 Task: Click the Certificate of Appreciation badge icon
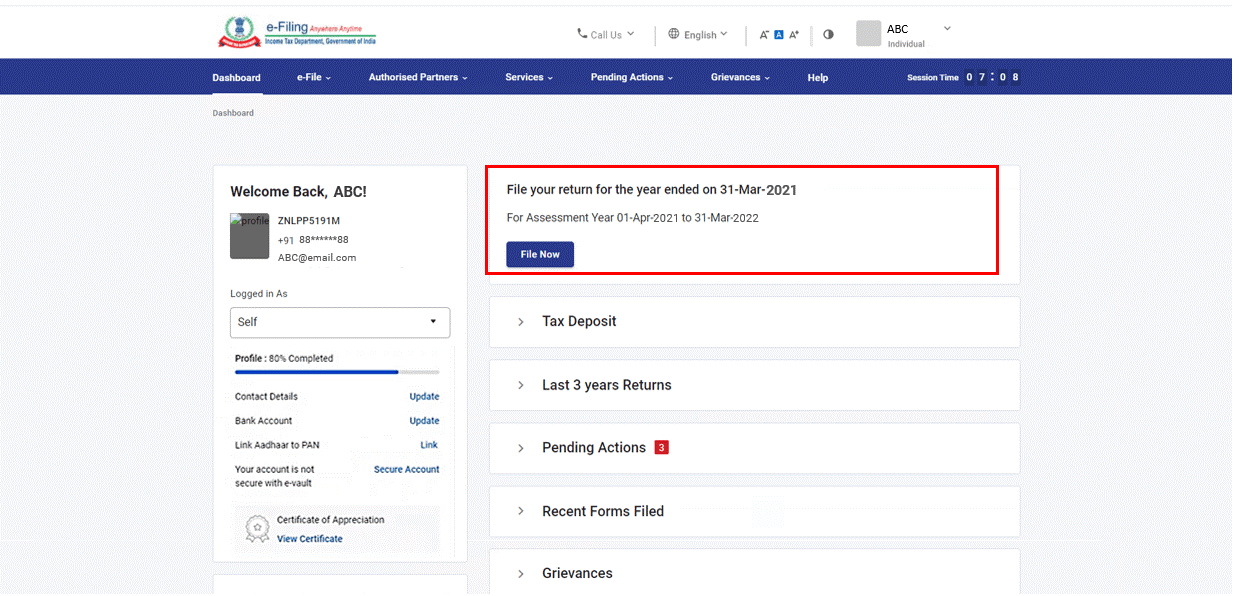[259, 528]
